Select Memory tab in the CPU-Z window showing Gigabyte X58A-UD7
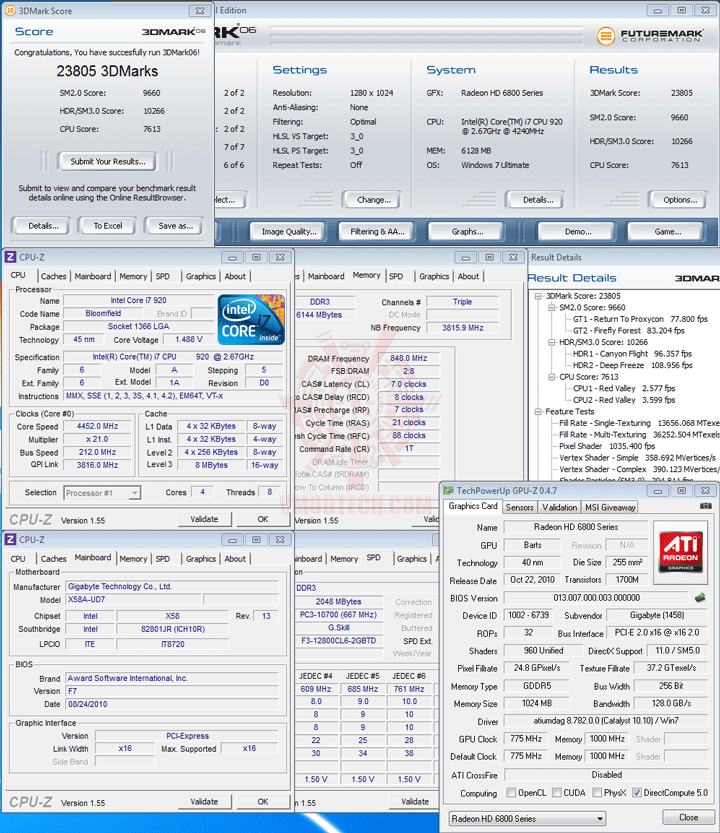720x833 pixels. [133, 559]
